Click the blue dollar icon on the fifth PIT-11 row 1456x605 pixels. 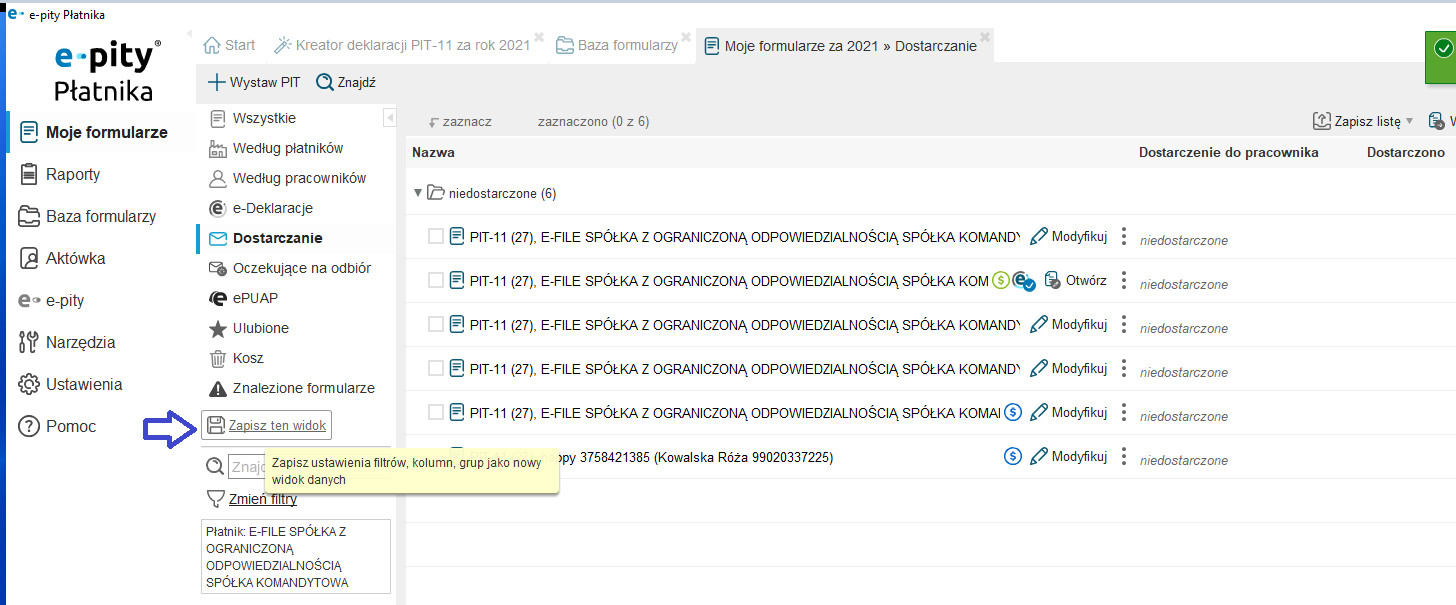[1012, 412]
